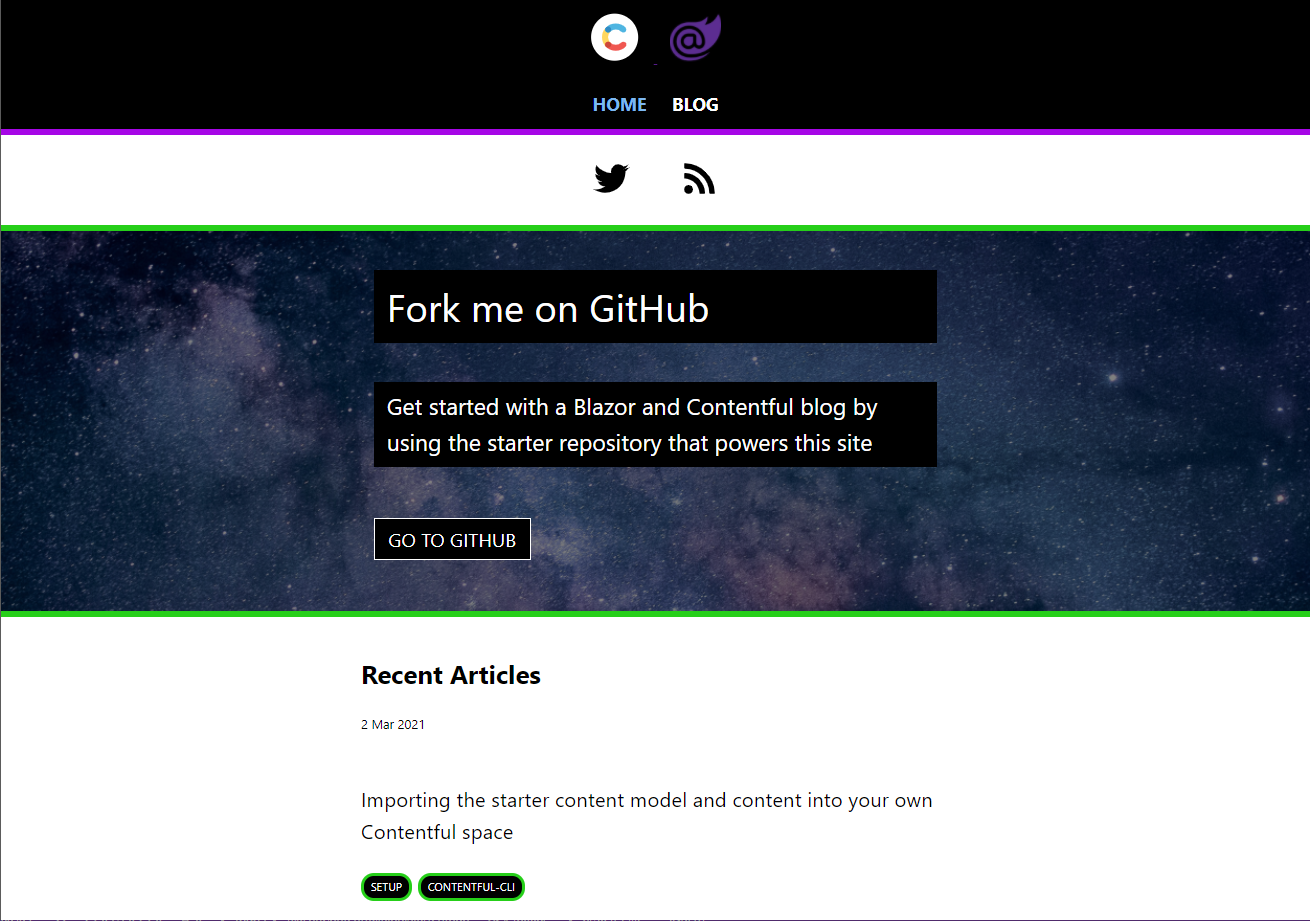Click the green divider below the hero banner
Image resolution: width=1310 pixels, height=921 pixels.
tap(655, 614)
